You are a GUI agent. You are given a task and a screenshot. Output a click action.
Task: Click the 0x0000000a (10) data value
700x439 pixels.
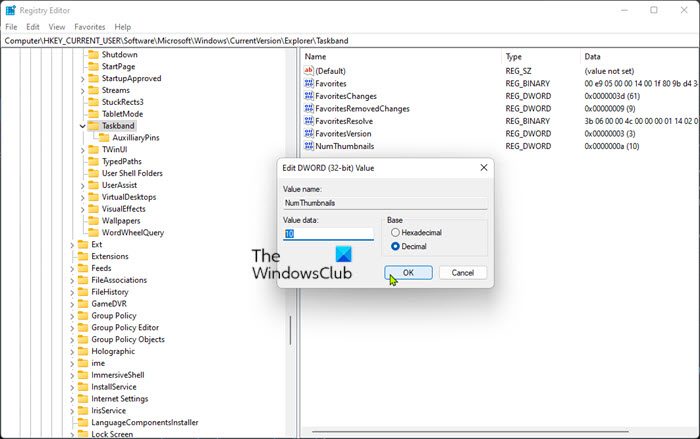(x=612, y=146)
